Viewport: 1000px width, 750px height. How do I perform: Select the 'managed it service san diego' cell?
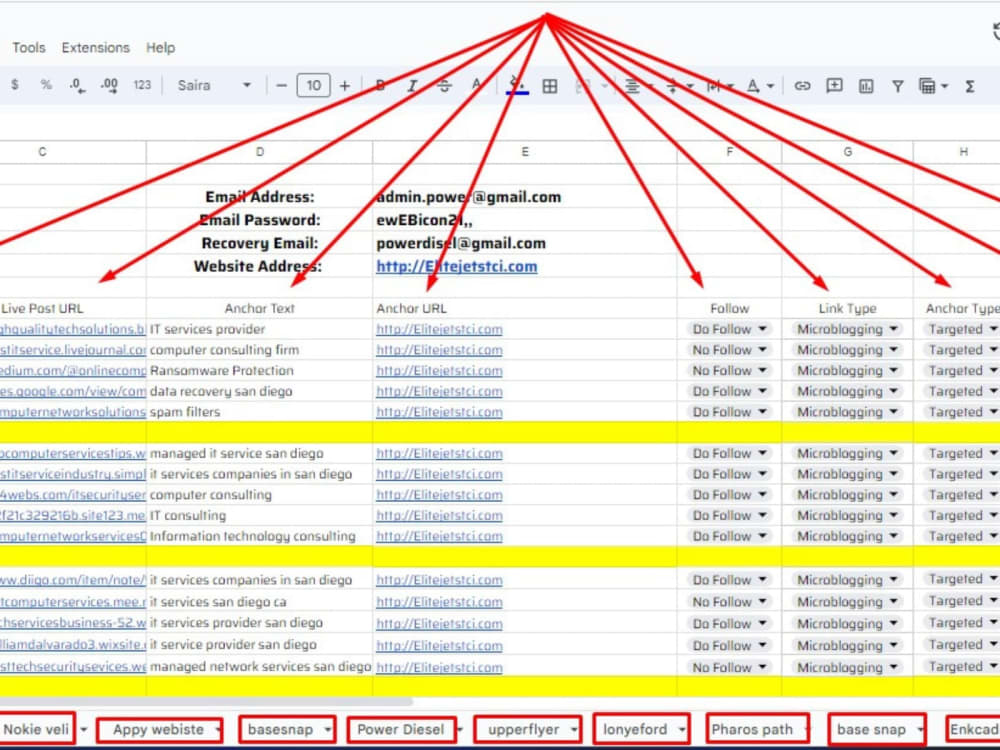(260, 453)
